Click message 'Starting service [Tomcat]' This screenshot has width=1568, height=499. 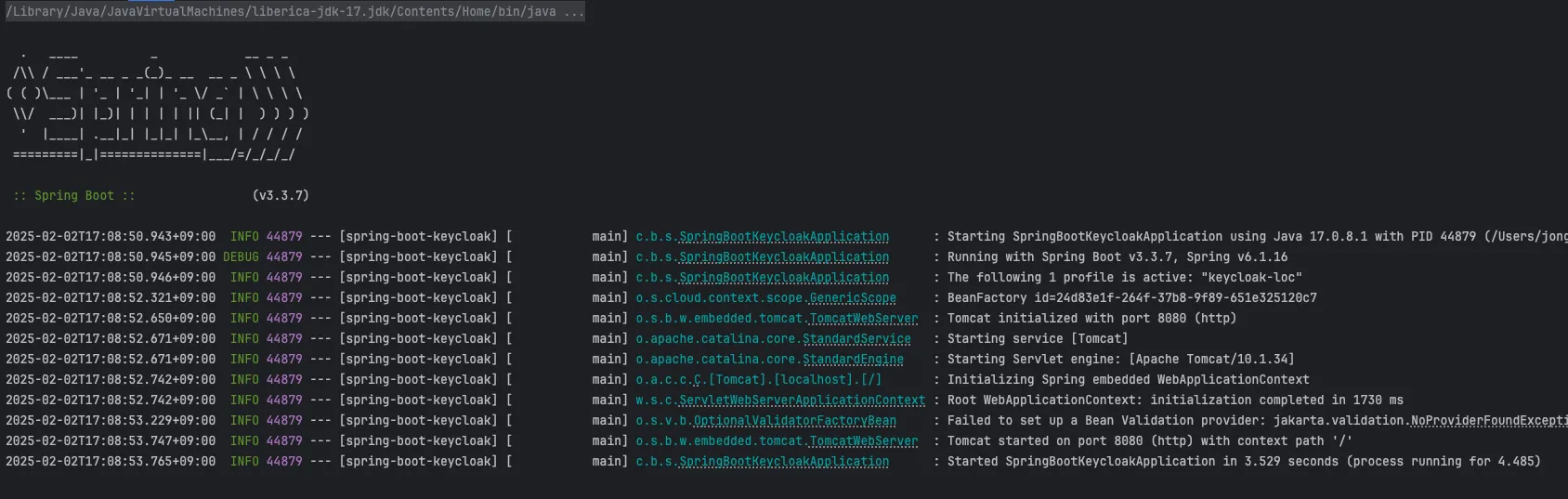click(1038, 339)
